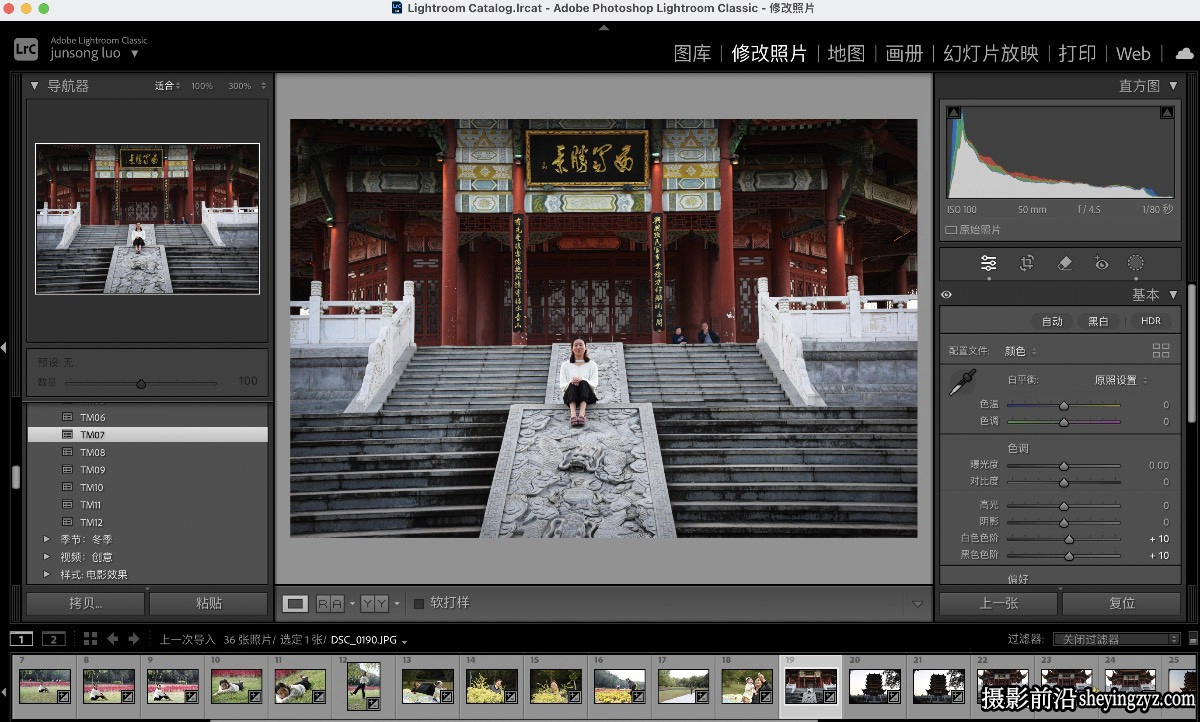Open toolbar content options triangle at right
The image size is (1200, 722).
click(x=917, y=604)
